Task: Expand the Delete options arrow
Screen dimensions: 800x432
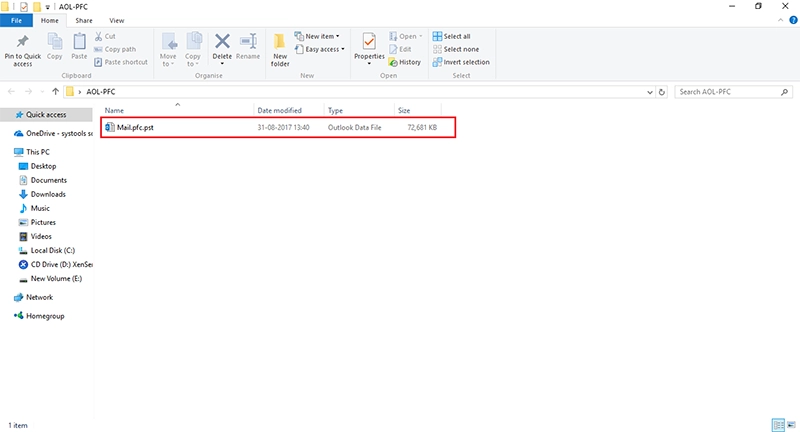Action: (x=222, y=63)
